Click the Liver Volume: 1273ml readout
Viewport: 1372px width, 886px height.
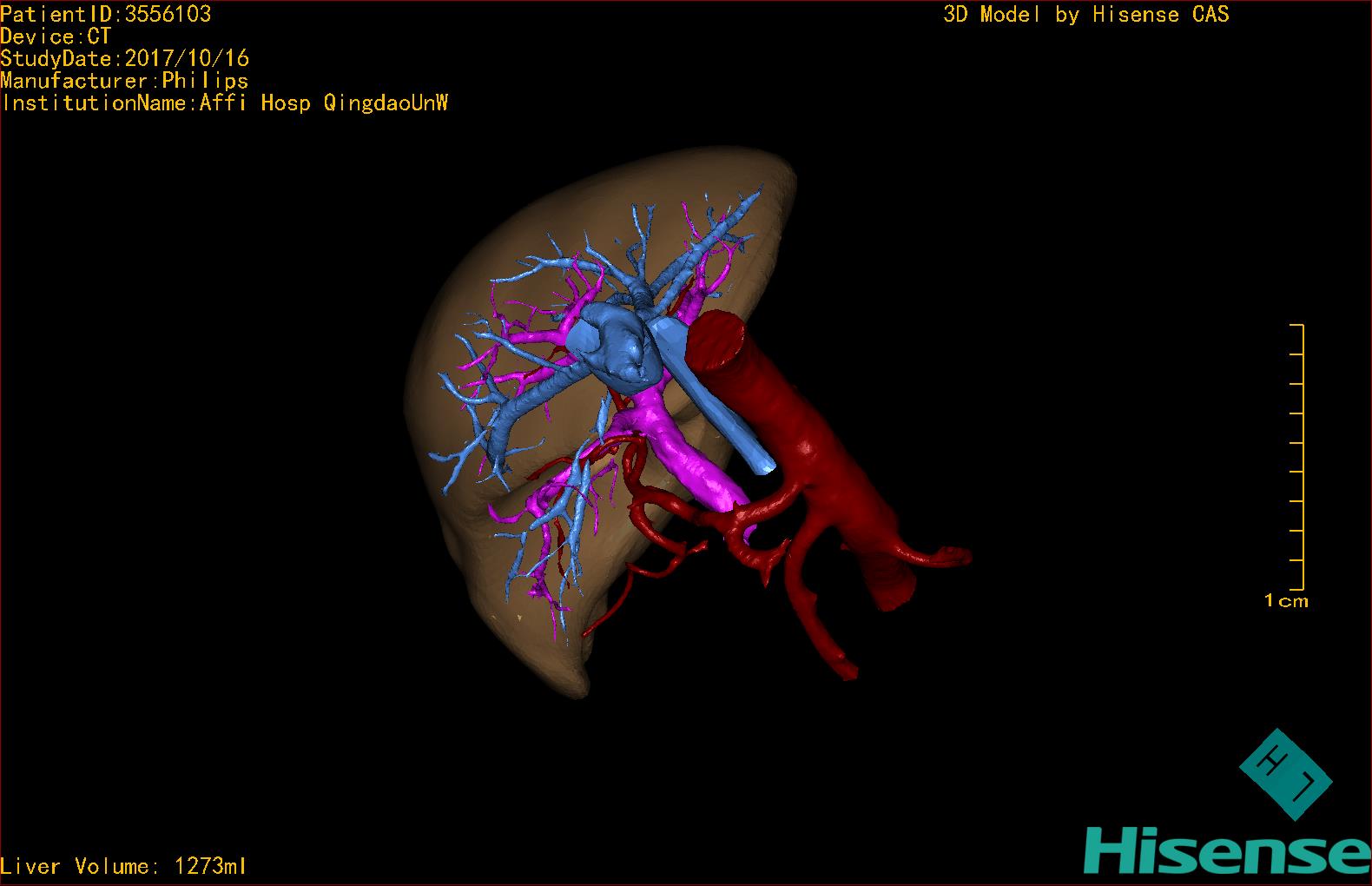pos(123,866)
